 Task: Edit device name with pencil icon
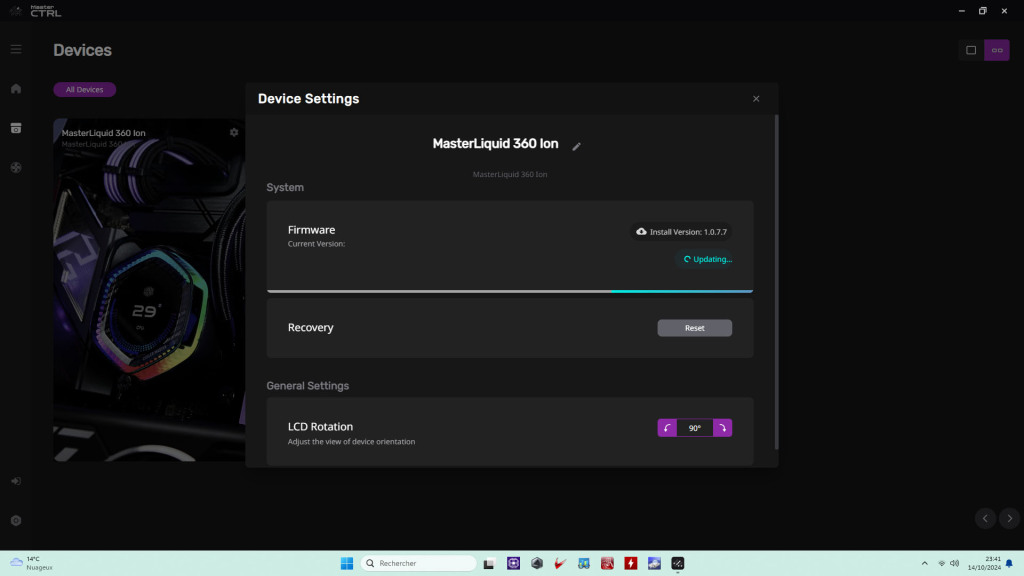pos(576,146)
